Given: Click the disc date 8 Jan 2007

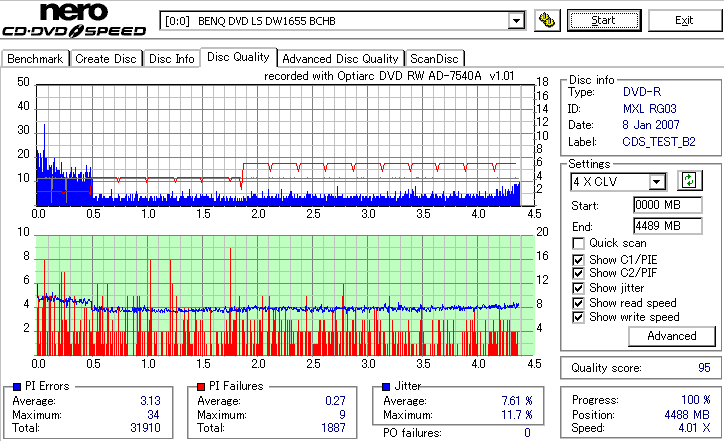Looking at the screenshot, I should [651, 125].
